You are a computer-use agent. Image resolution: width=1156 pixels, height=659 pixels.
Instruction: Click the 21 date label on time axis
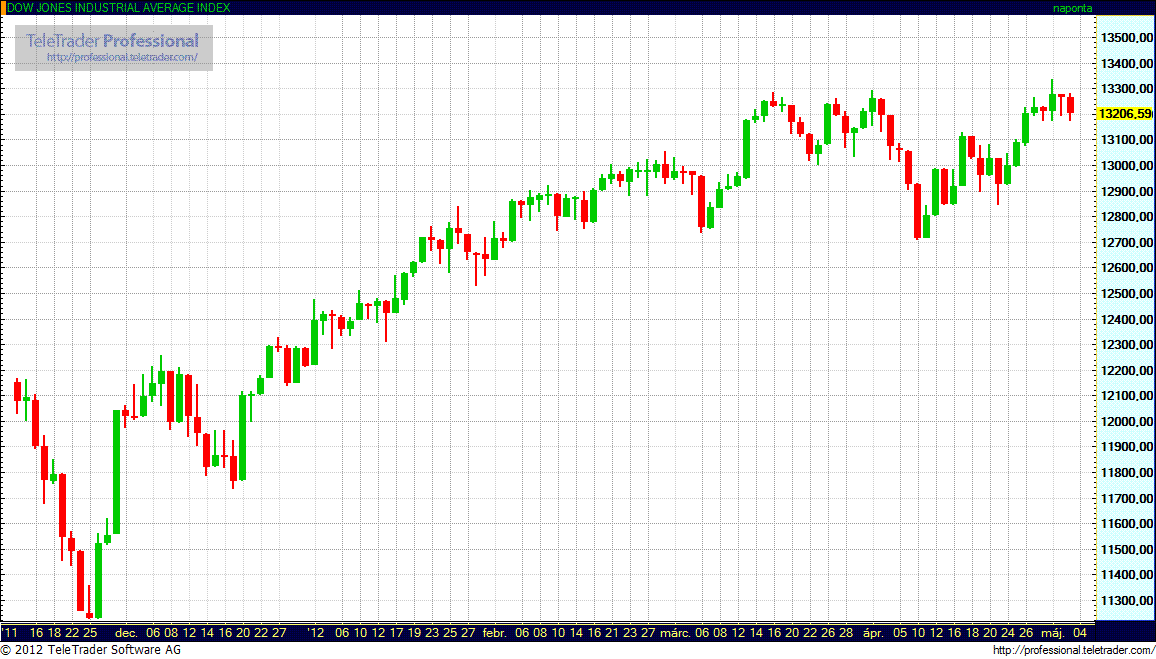[611, 632]
